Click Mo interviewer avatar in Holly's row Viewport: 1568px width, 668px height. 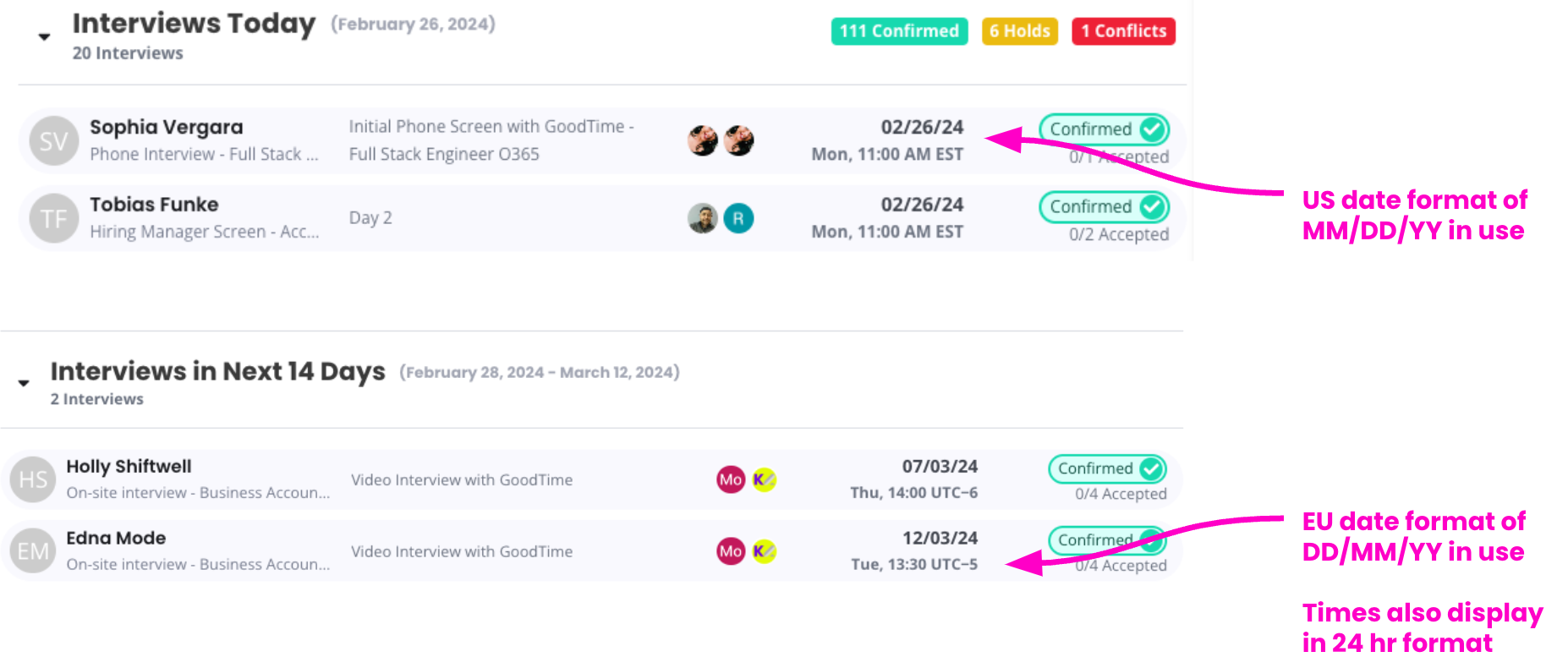731,479
